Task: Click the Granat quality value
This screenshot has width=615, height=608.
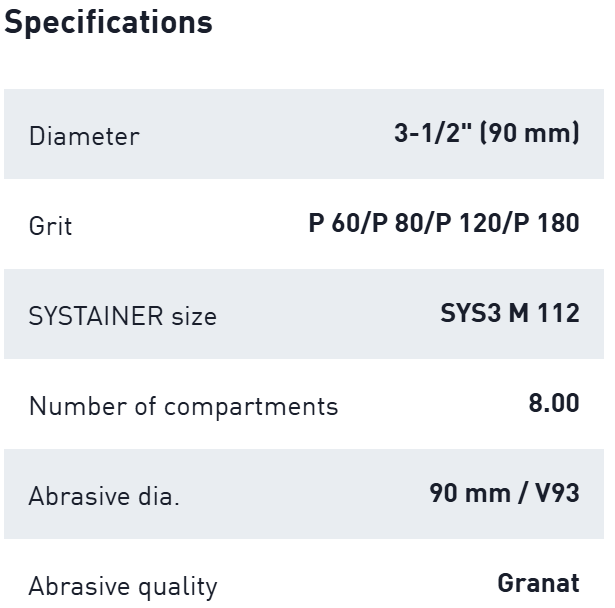Action: point(538,583)
